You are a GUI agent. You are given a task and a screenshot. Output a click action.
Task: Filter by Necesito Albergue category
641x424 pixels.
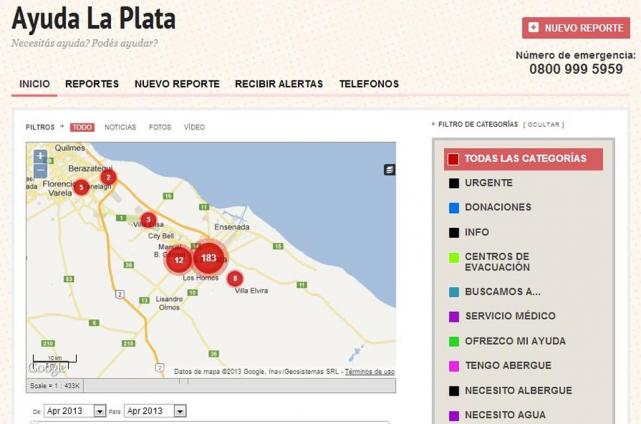pyautogui.click(x=518, y=390)
